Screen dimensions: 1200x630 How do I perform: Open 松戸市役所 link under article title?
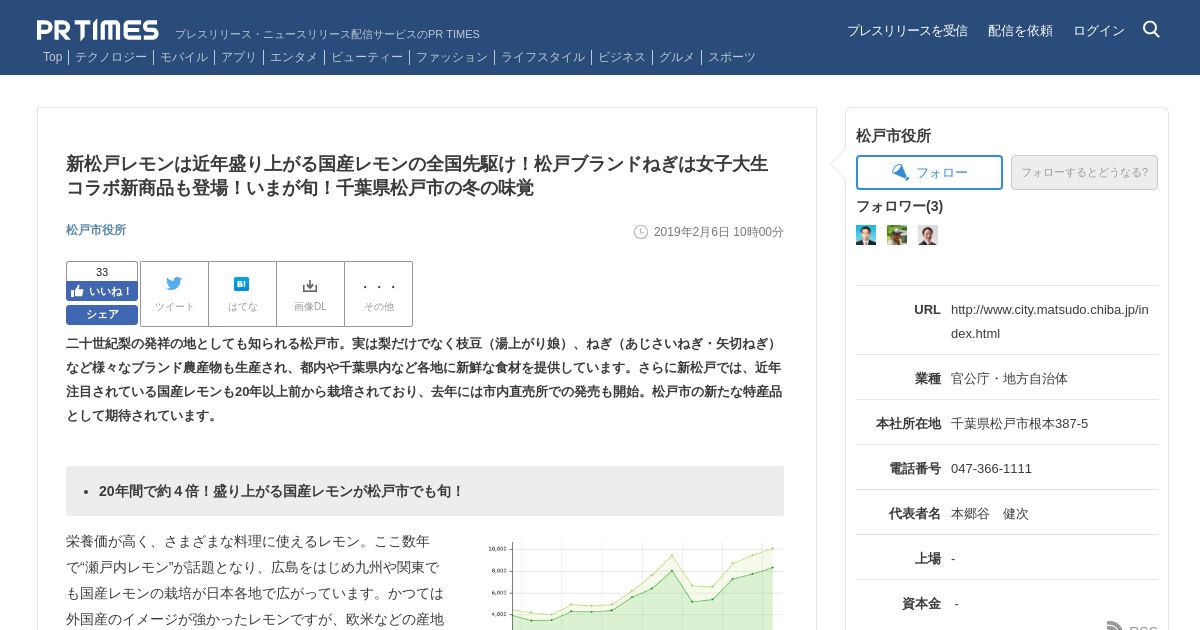(96, 230)
